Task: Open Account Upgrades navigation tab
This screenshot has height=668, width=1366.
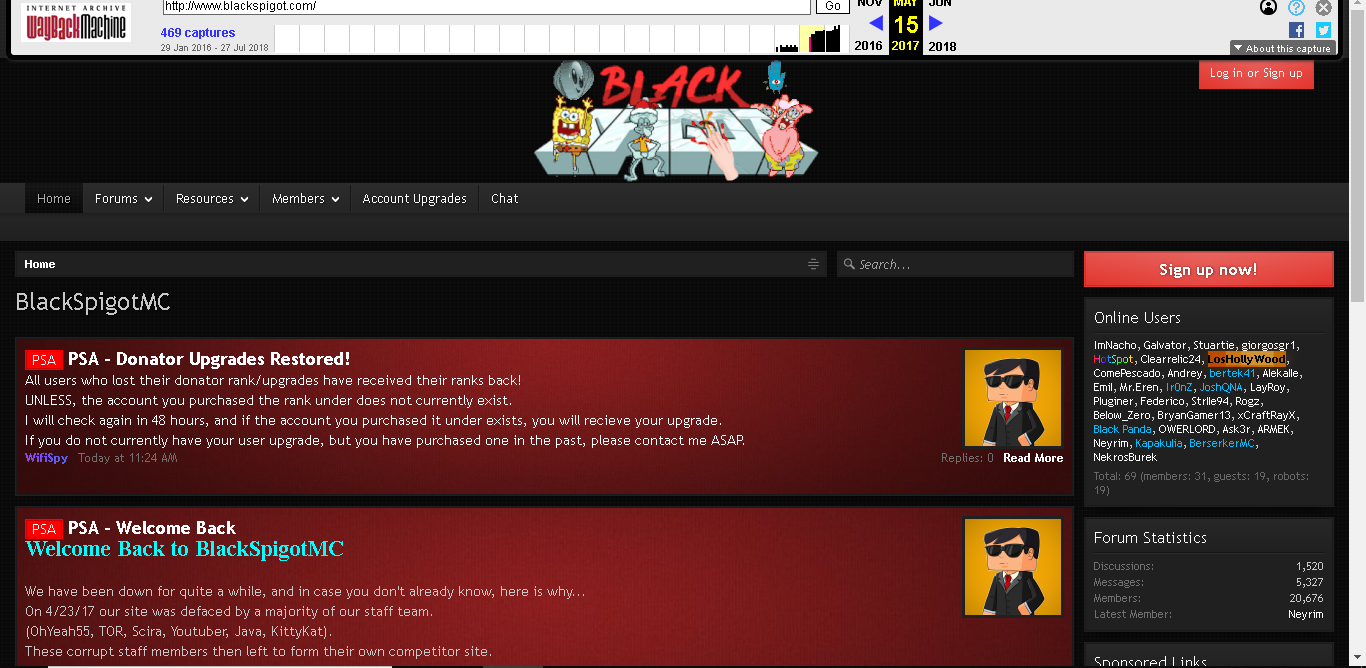Action: point(414,198)
